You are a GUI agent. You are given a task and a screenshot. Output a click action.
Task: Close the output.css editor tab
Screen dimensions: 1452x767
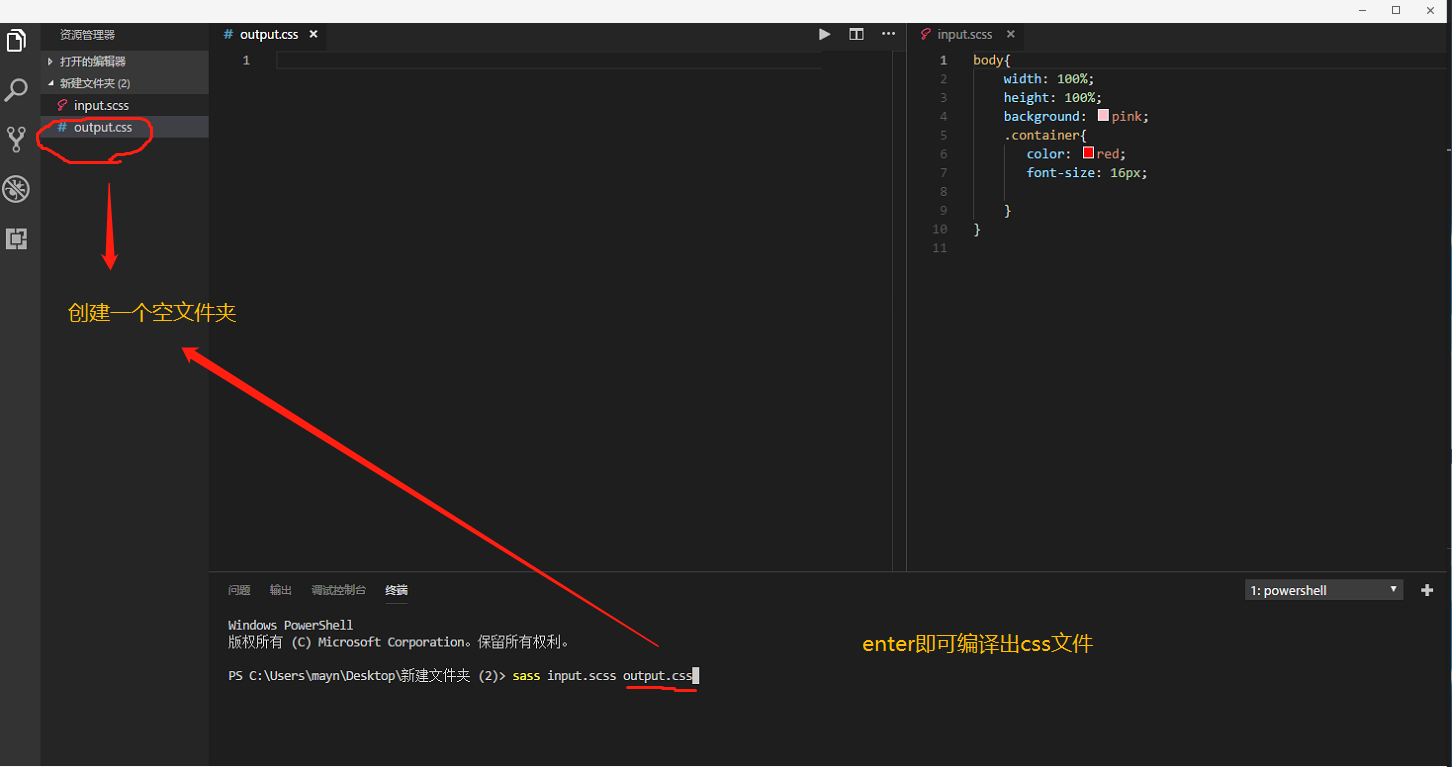point(313,34)
